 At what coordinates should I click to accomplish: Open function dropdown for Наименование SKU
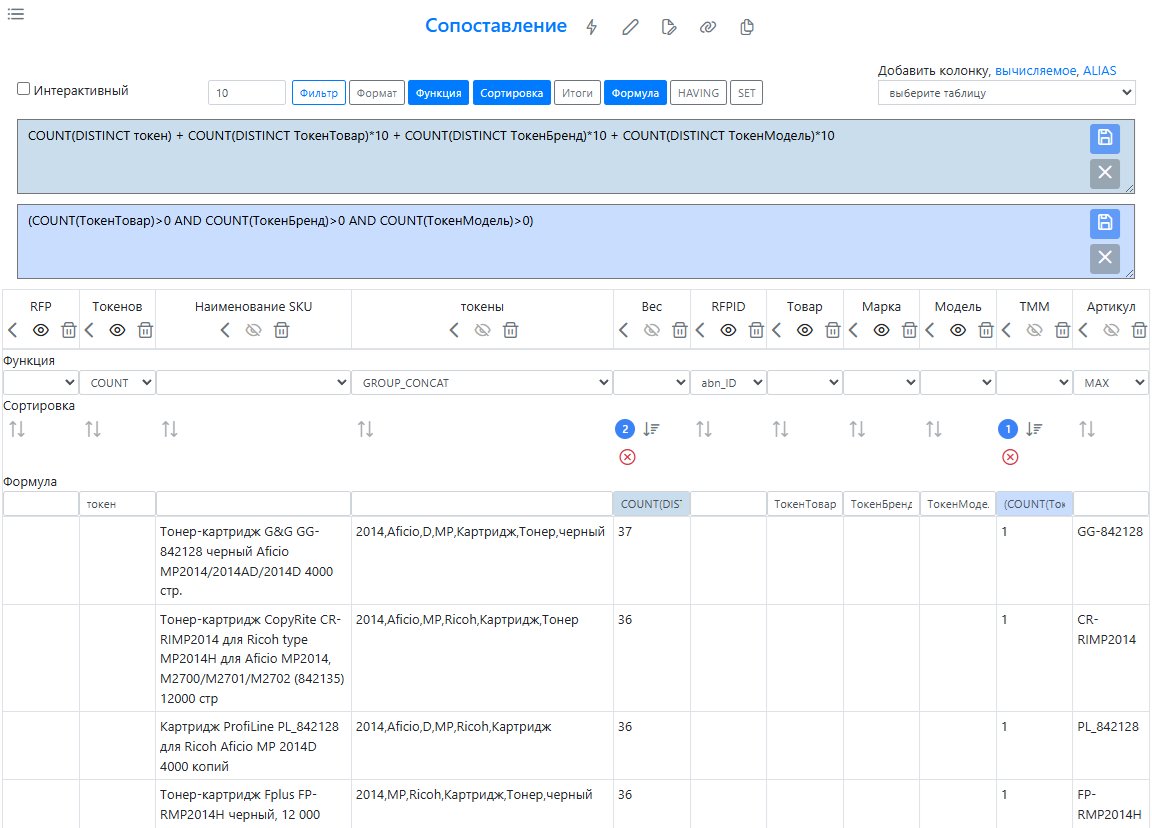253,383
